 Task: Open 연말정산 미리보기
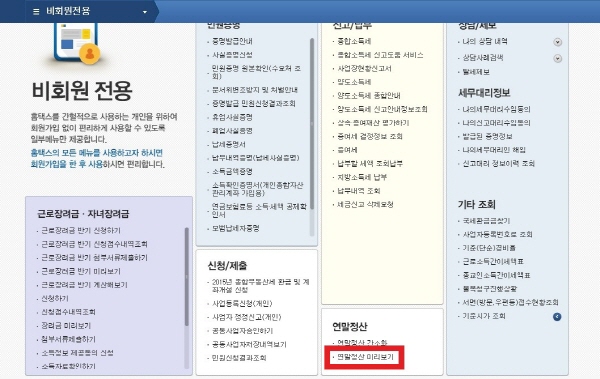pyautogui.click(x=365, y=357)
